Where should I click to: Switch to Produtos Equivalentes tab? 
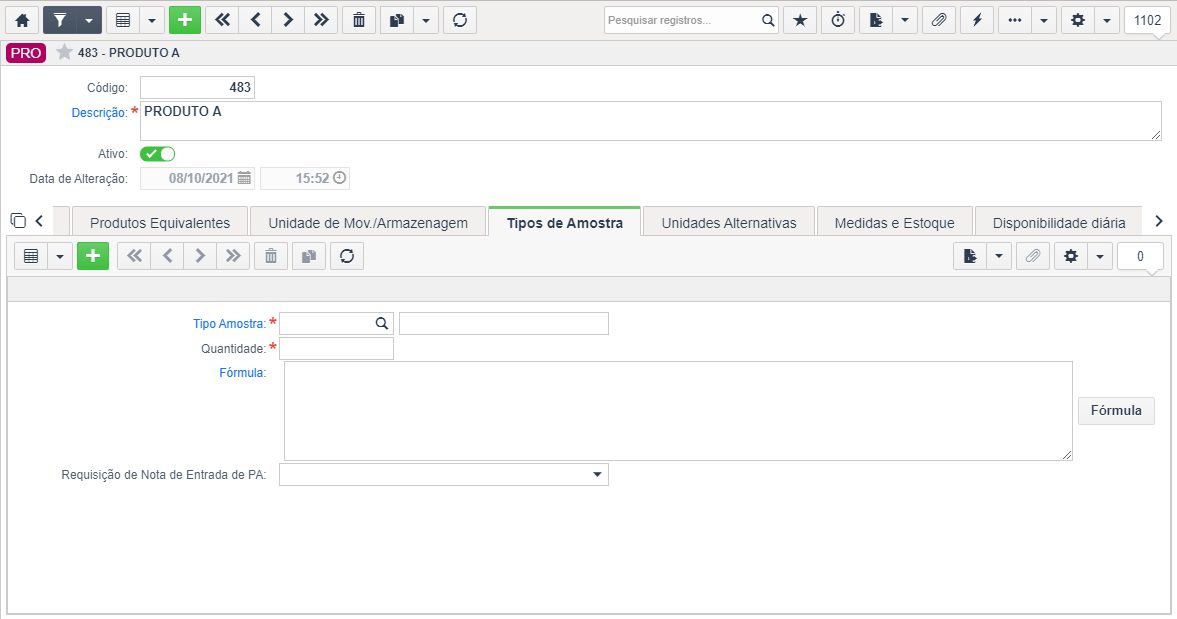point(160,223)
